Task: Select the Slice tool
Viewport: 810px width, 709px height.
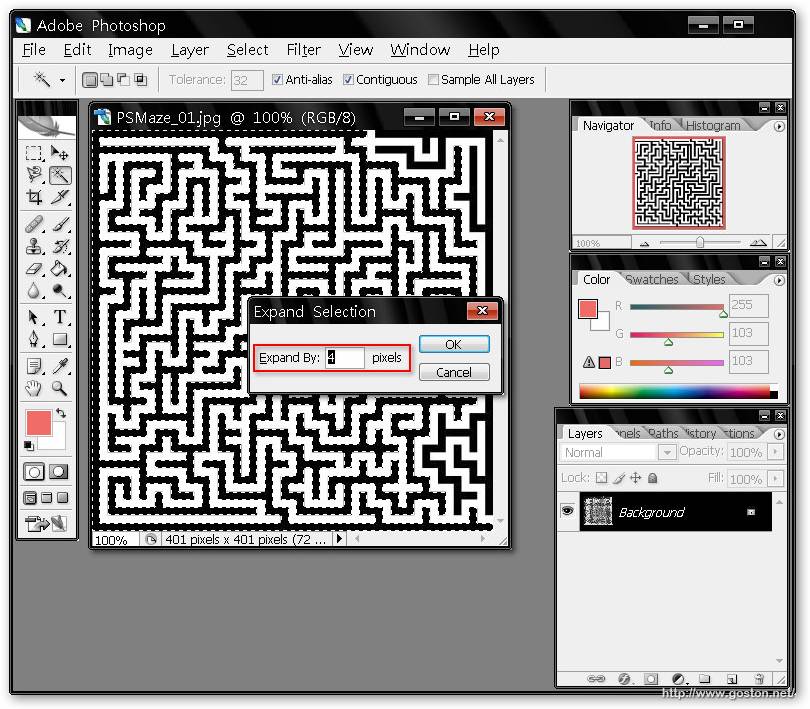Action: [60, 197]
